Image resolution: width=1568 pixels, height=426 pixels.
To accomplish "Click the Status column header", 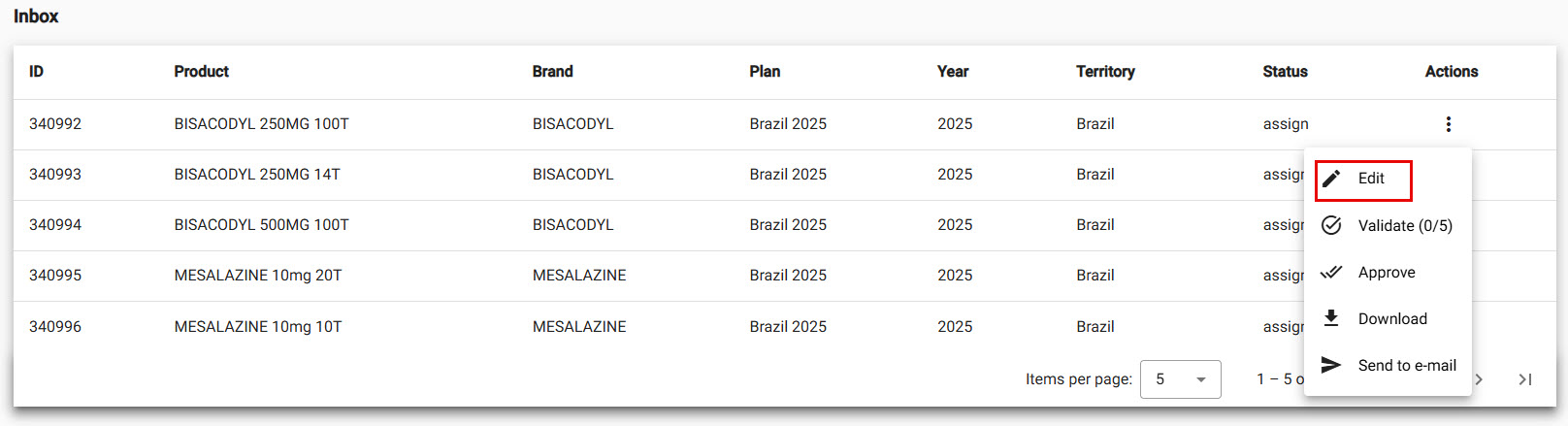I will (x=1285, y=72).
